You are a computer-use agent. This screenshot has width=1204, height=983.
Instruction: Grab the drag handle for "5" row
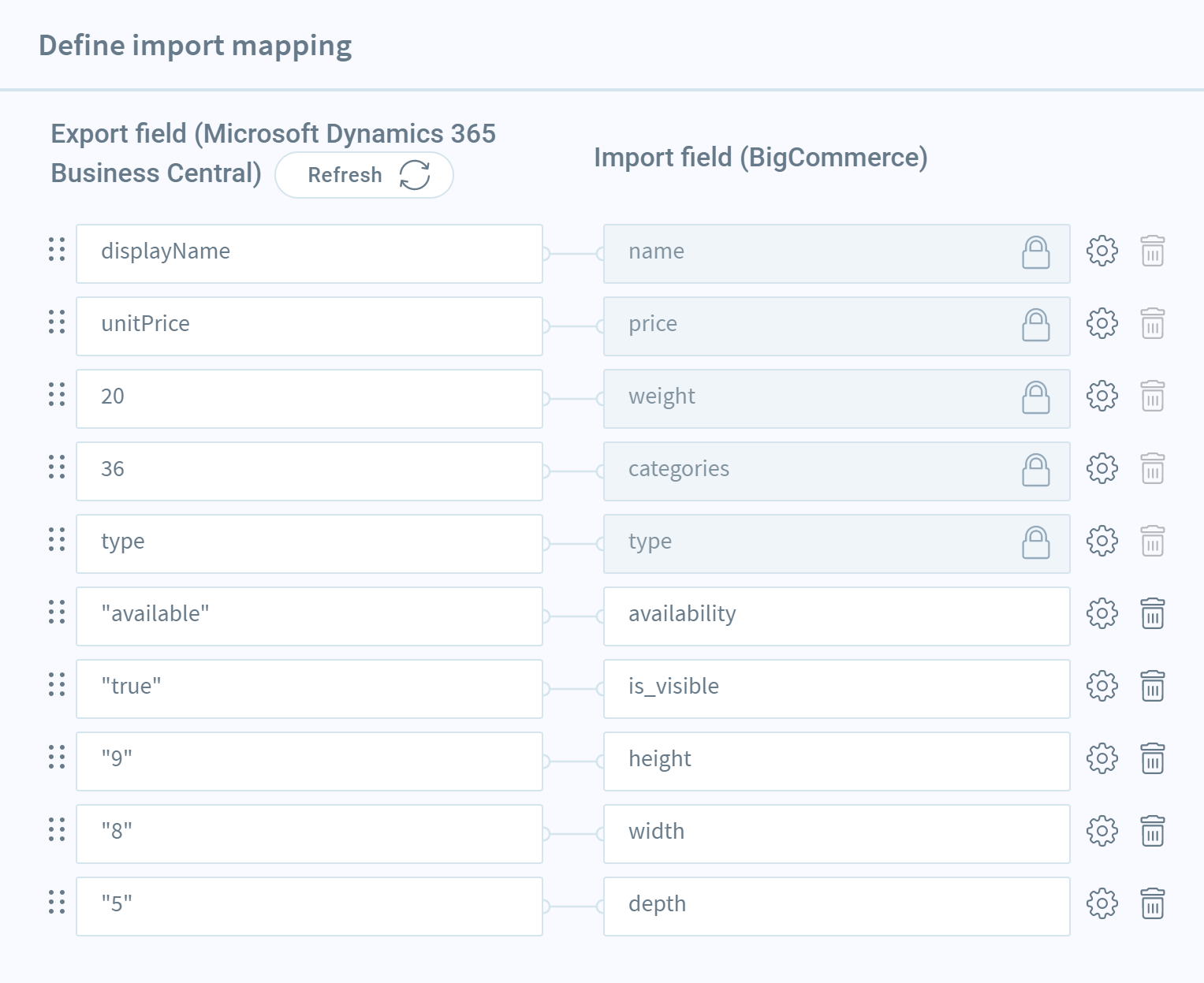click(x=57, y=902)
